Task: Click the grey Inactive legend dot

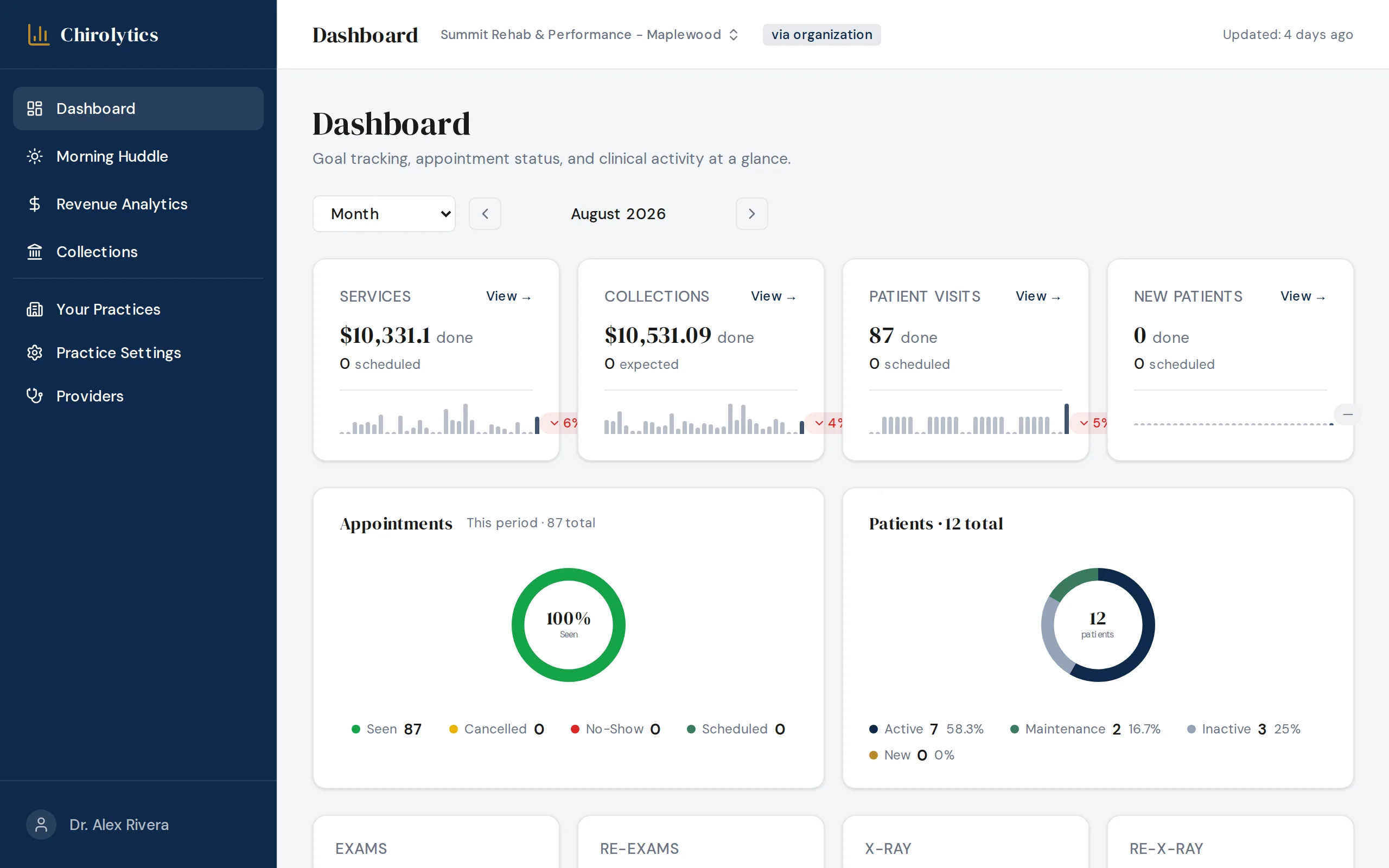Action: coord(1192,729)
